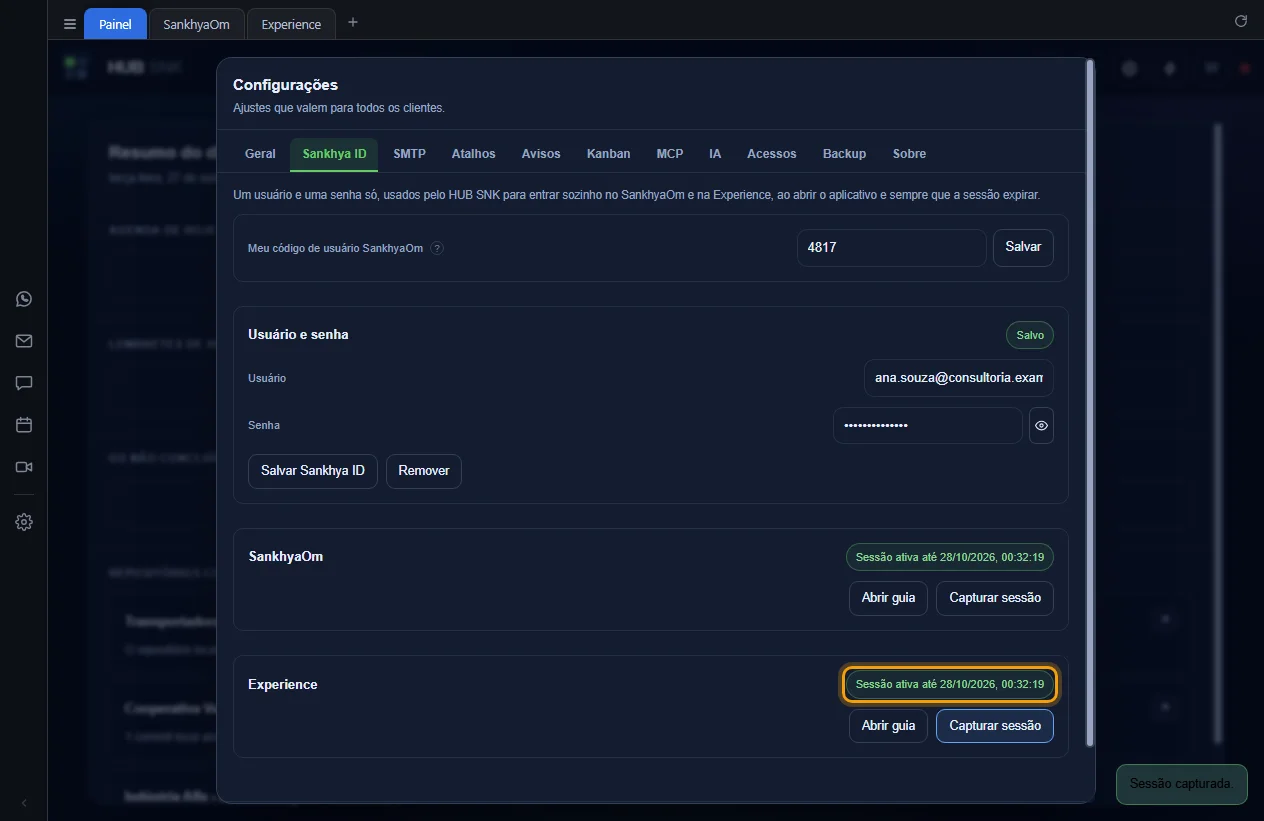This screenshot has width=1264, height=821.
Task: Click Capturar sessão in the SankhyaOm section
Action: 995,598
